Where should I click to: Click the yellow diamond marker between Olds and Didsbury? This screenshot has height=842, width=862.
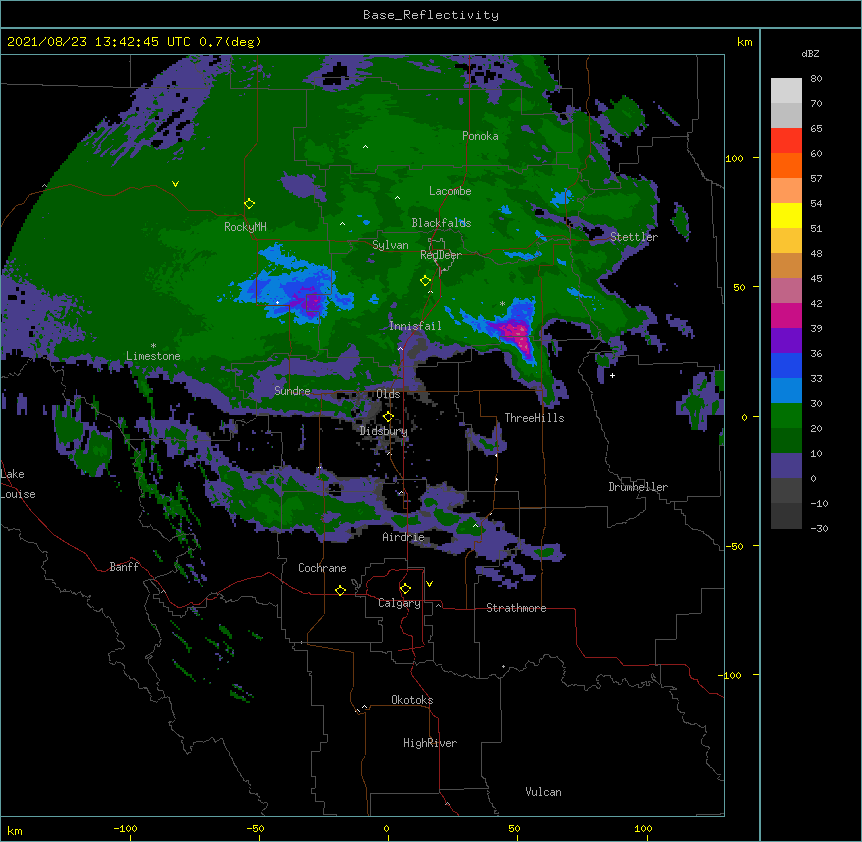point(388,416)
